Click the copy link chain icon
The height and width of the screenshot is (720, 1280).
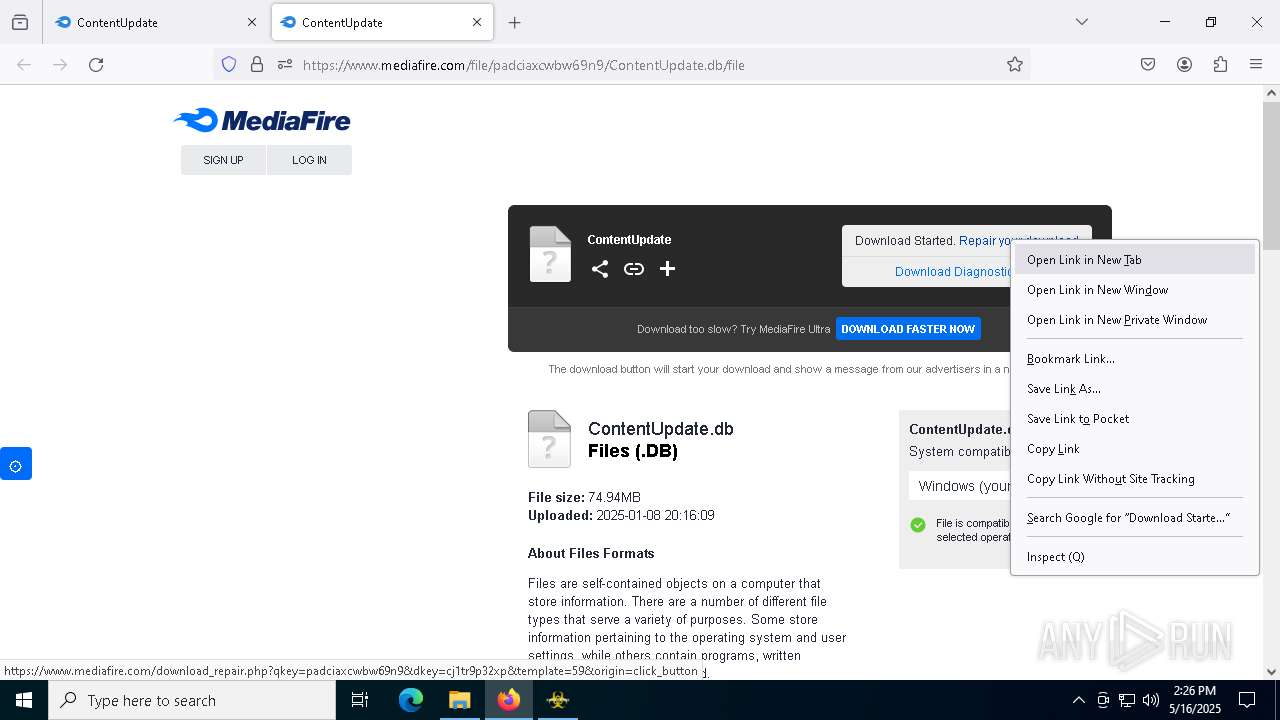coord(634,269)
